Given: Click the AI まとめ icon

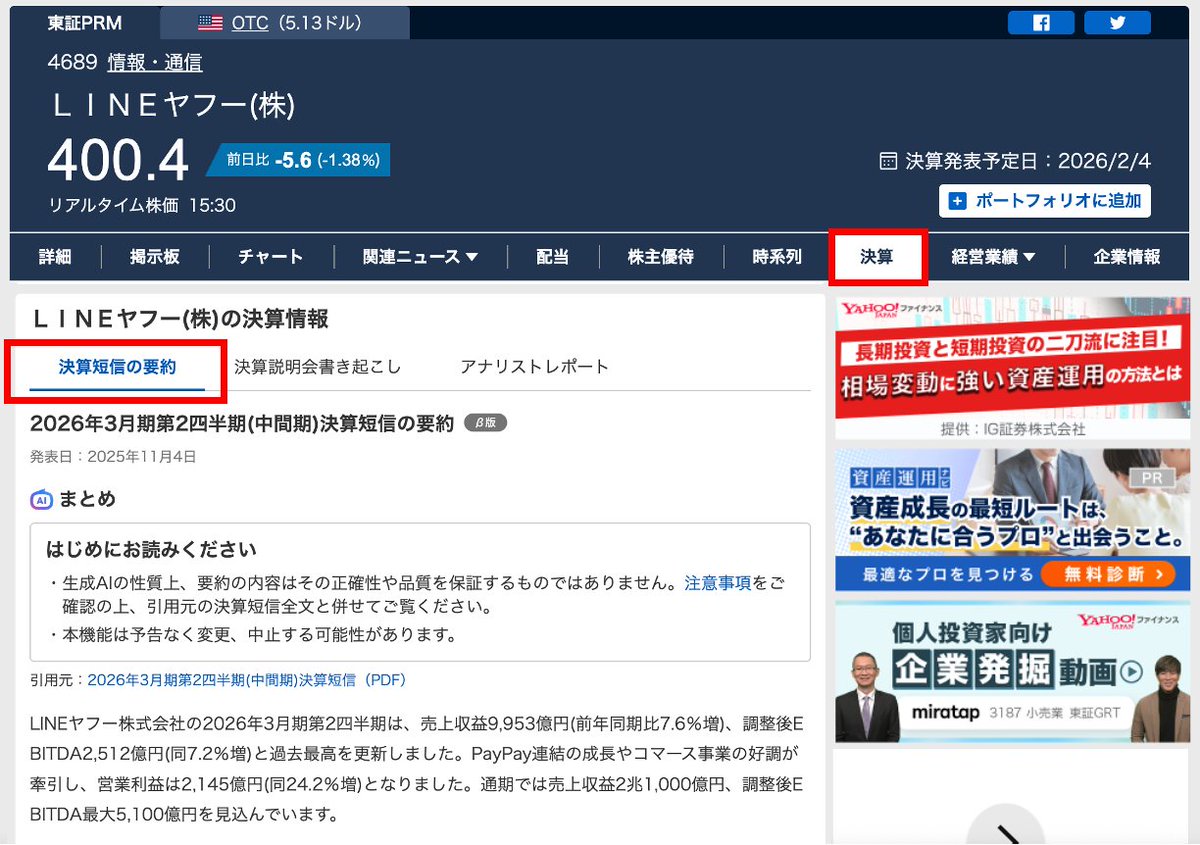Looking at the screenshot, I should (x=39, y=498).
